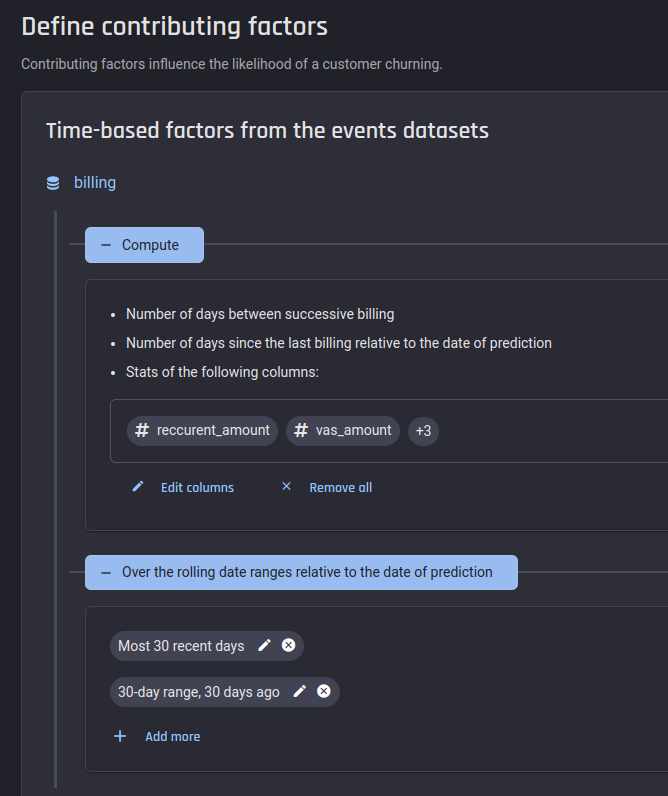The image size is (668, 796).
Task: Click the hash icon on reccurent_amount
Action: click(x=142, y=430)
